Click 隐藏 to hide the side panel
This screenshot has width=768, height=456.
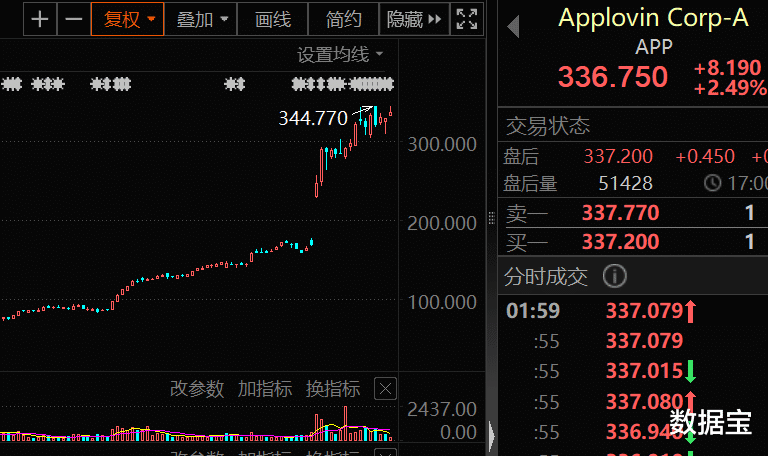(x=414, y=19)
